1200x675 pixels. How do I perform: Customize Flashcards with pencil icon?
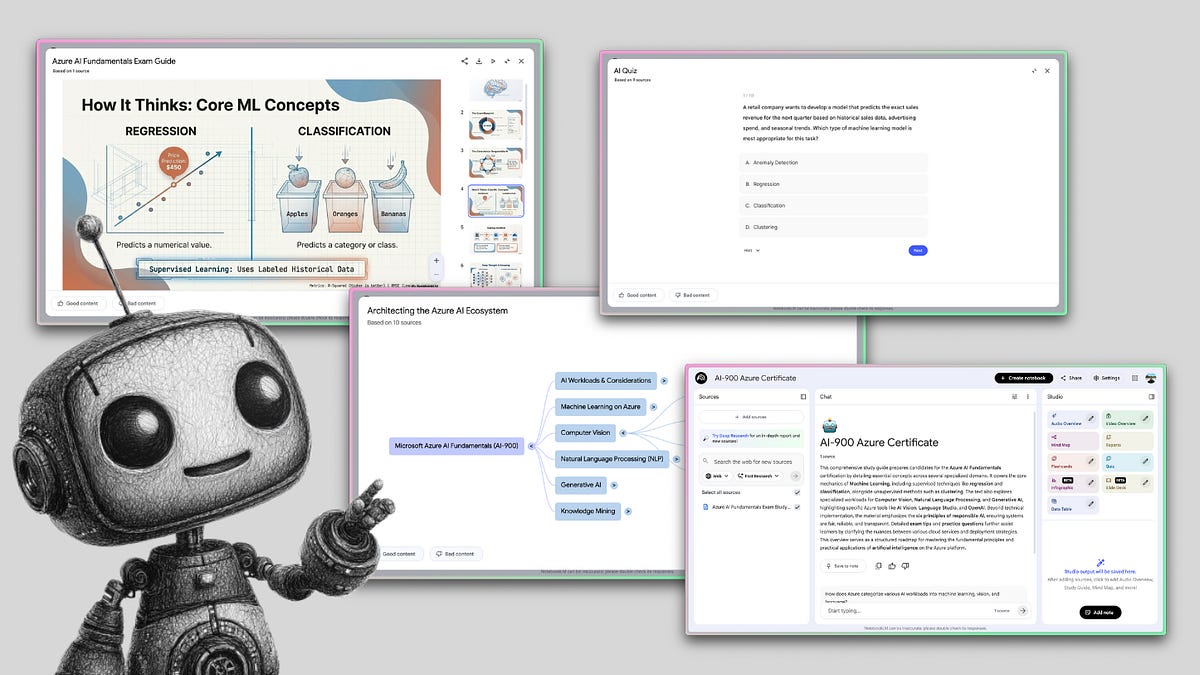tap(1091, 461)
